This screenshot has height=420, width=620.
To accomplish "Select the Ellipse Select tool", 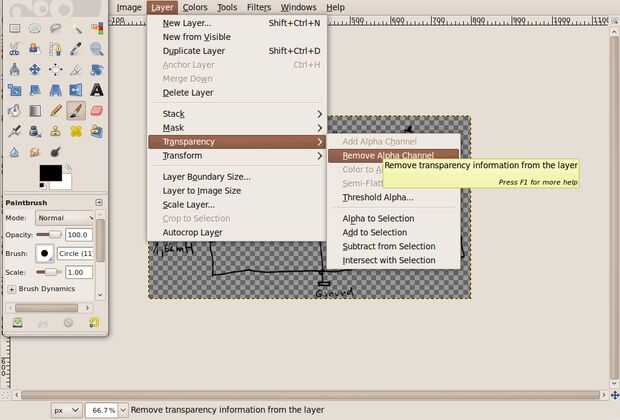I will pyautogui.click(x=35, y=28).
